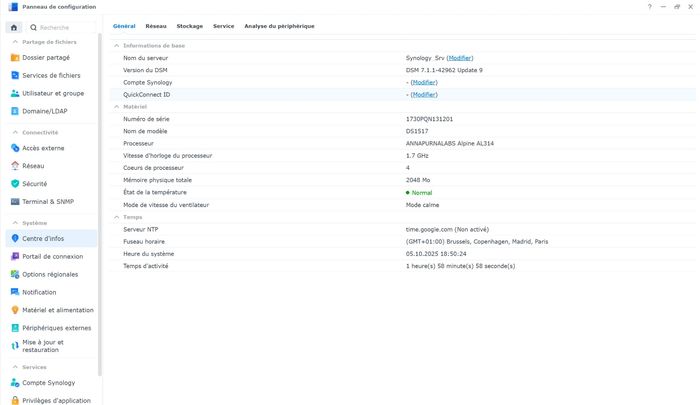Switch to Stockage tab
The width and height of the screenshot is (700, 405).
190,26
